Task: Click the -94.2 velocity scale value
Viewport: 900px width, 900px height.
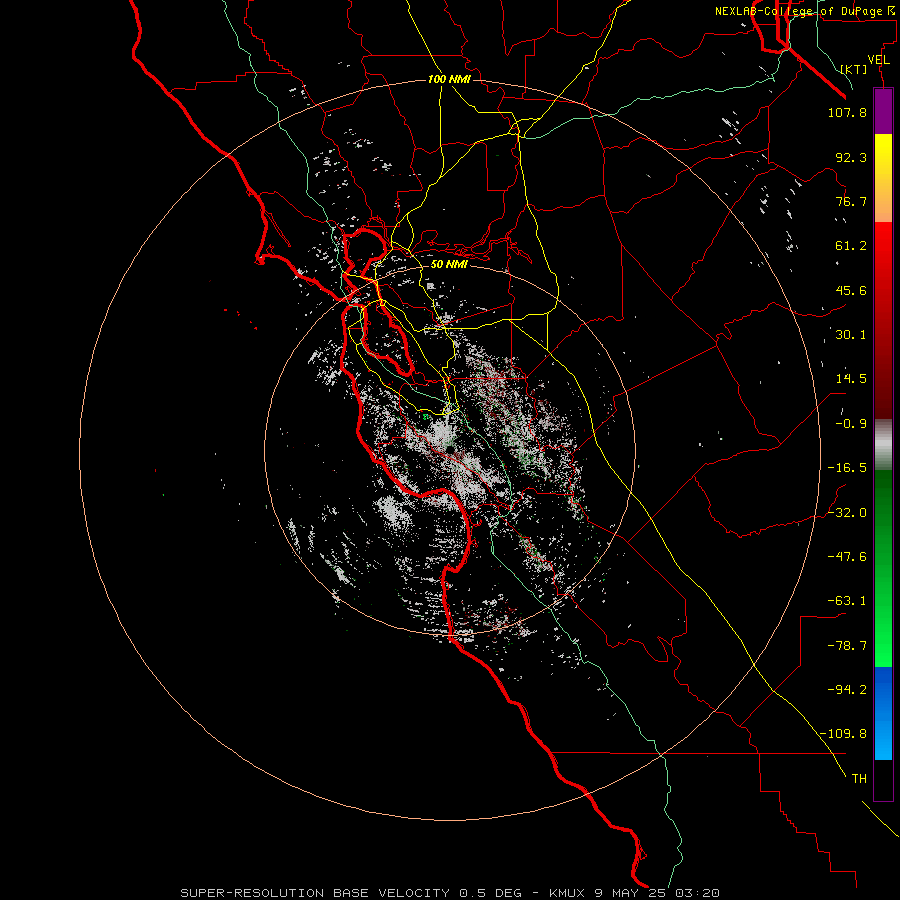Action: (x=847, y=689)
